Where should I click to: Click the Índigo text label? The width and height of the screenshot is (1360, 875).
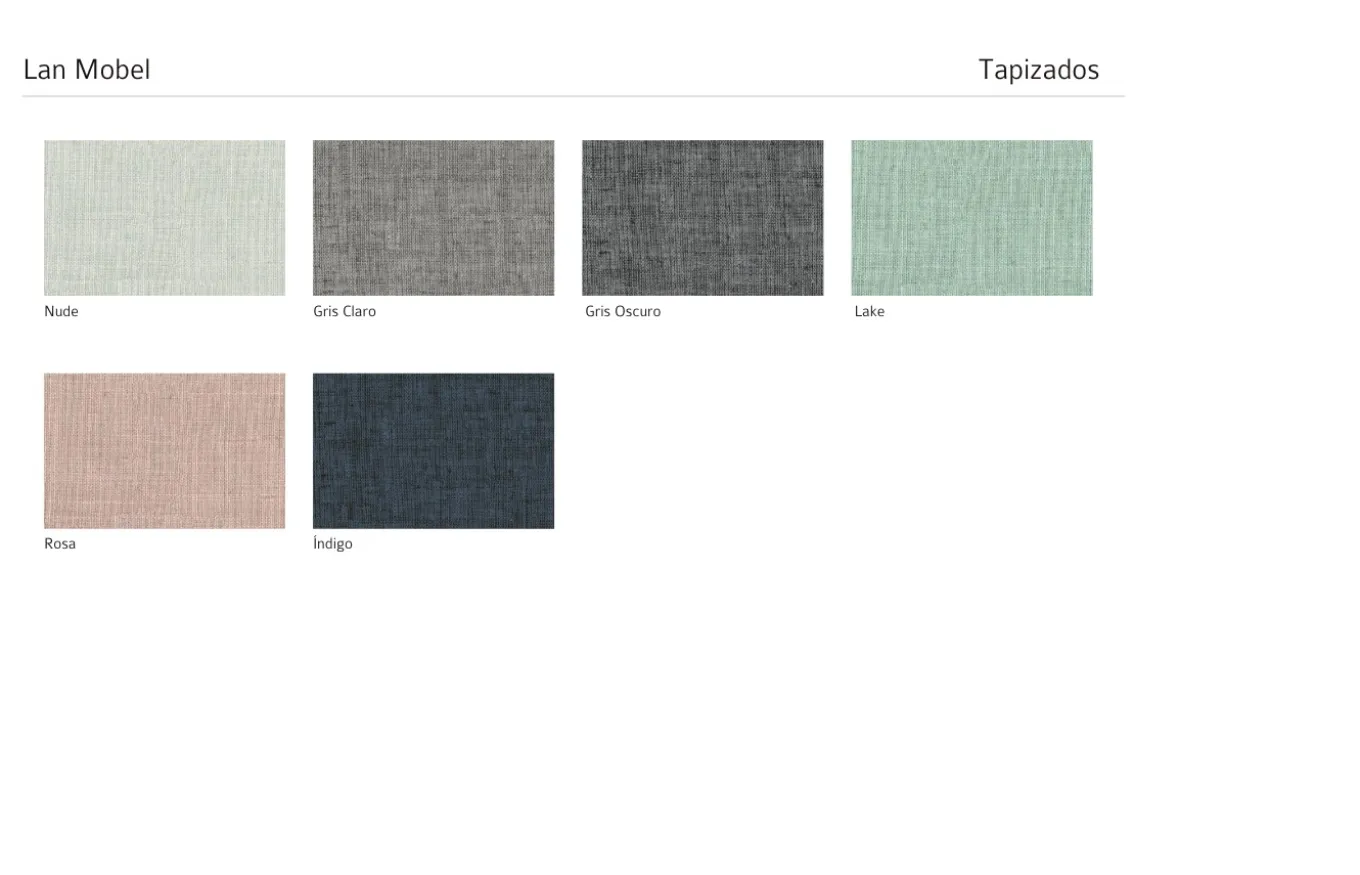tap(333, 544)
